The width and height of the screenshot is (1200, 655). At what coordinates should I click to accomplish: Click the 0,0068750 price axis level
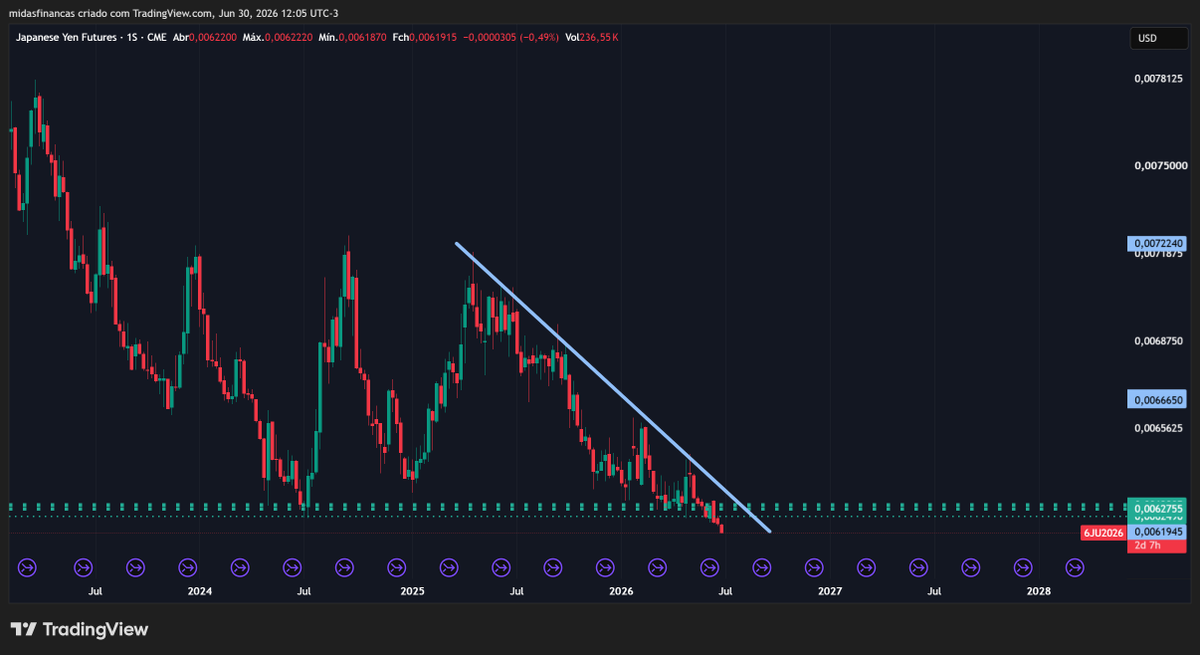[1158, 341]
